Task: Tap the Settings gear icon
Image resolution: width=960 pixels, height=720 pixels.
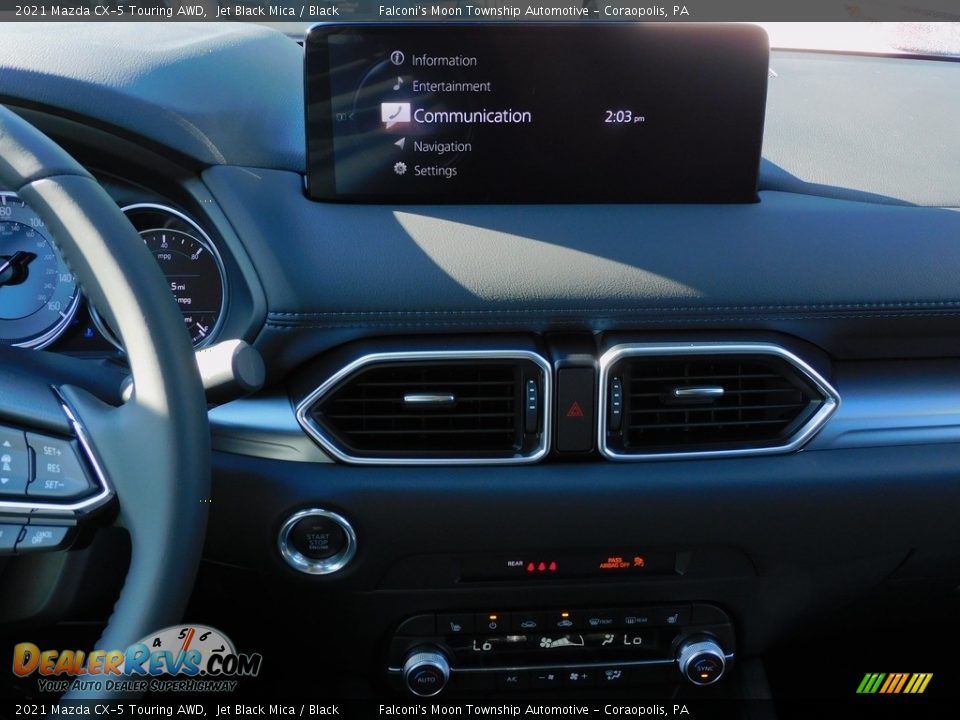Action: [x=400, y=168]
